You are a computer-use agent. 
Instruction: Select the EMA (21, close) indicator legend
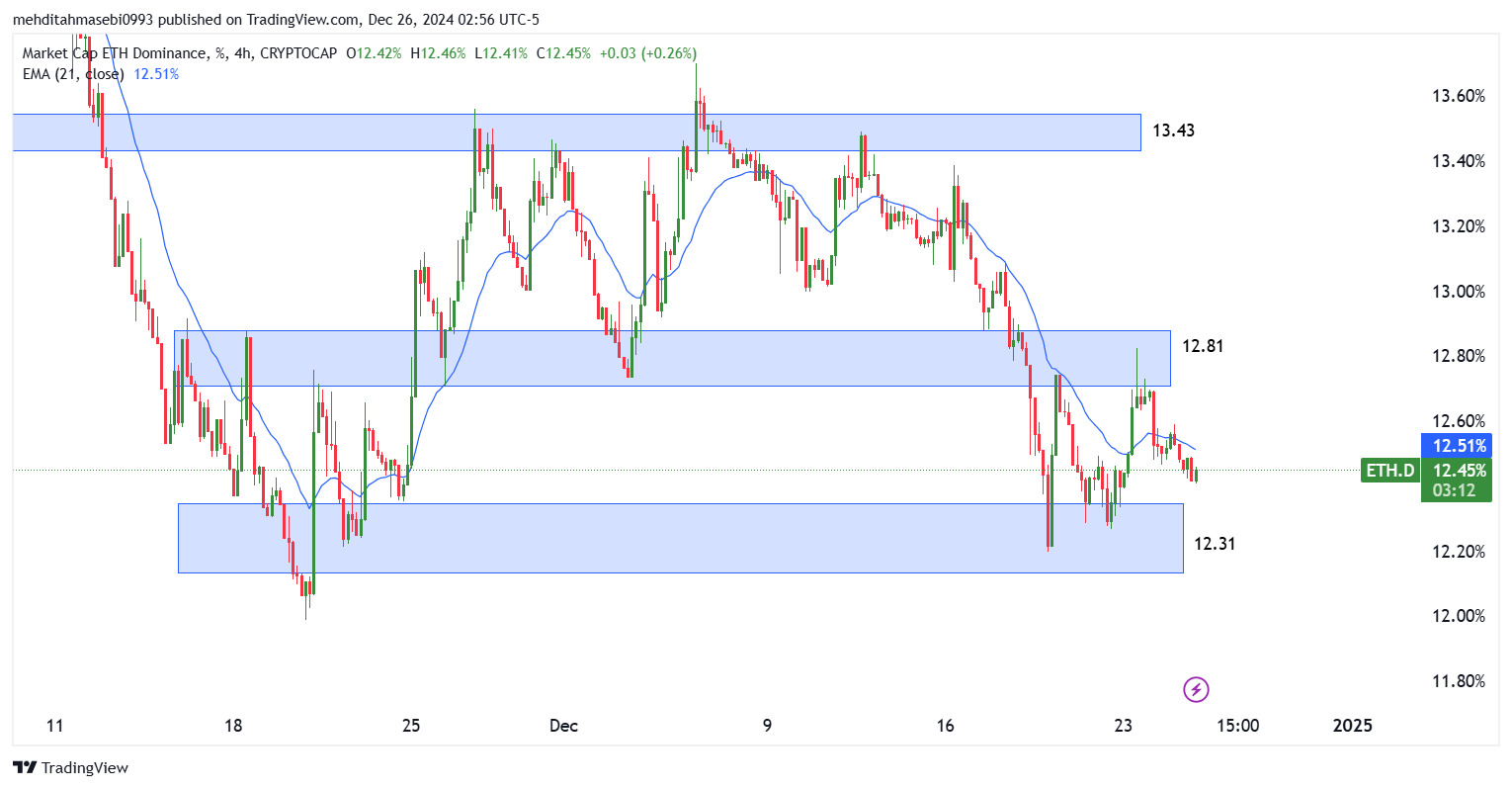(73, 74)
